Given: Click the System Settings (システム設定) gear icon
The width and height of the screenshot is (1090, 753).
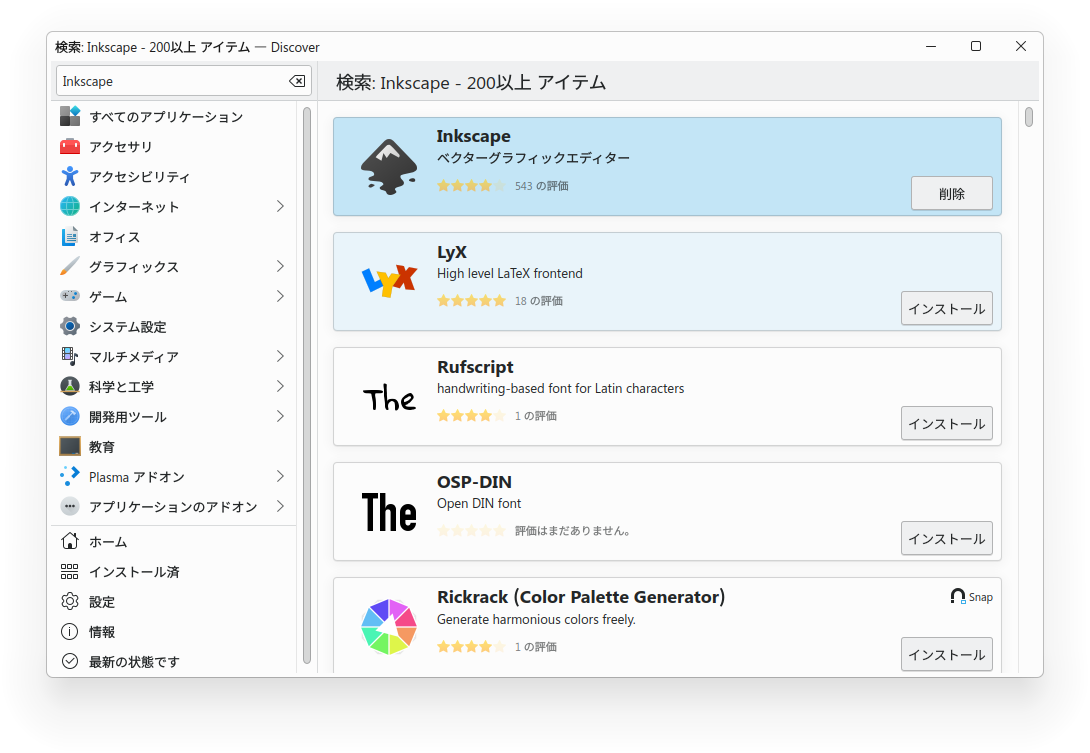Looking at the screenshot, I should tap(70, 326).
